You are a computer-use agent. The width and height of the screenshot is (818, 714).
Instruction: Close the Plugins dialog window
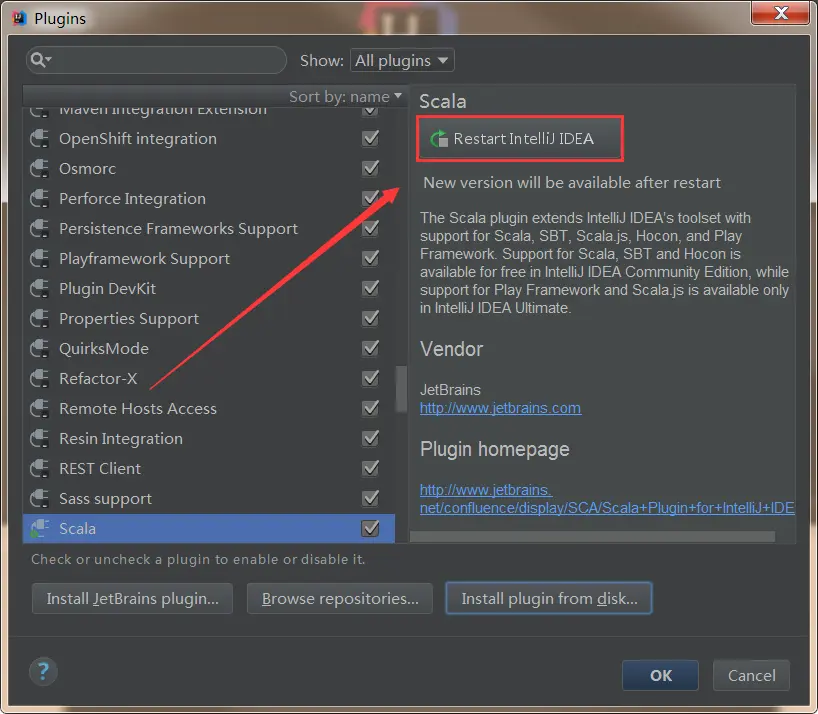tap(781, 13)
